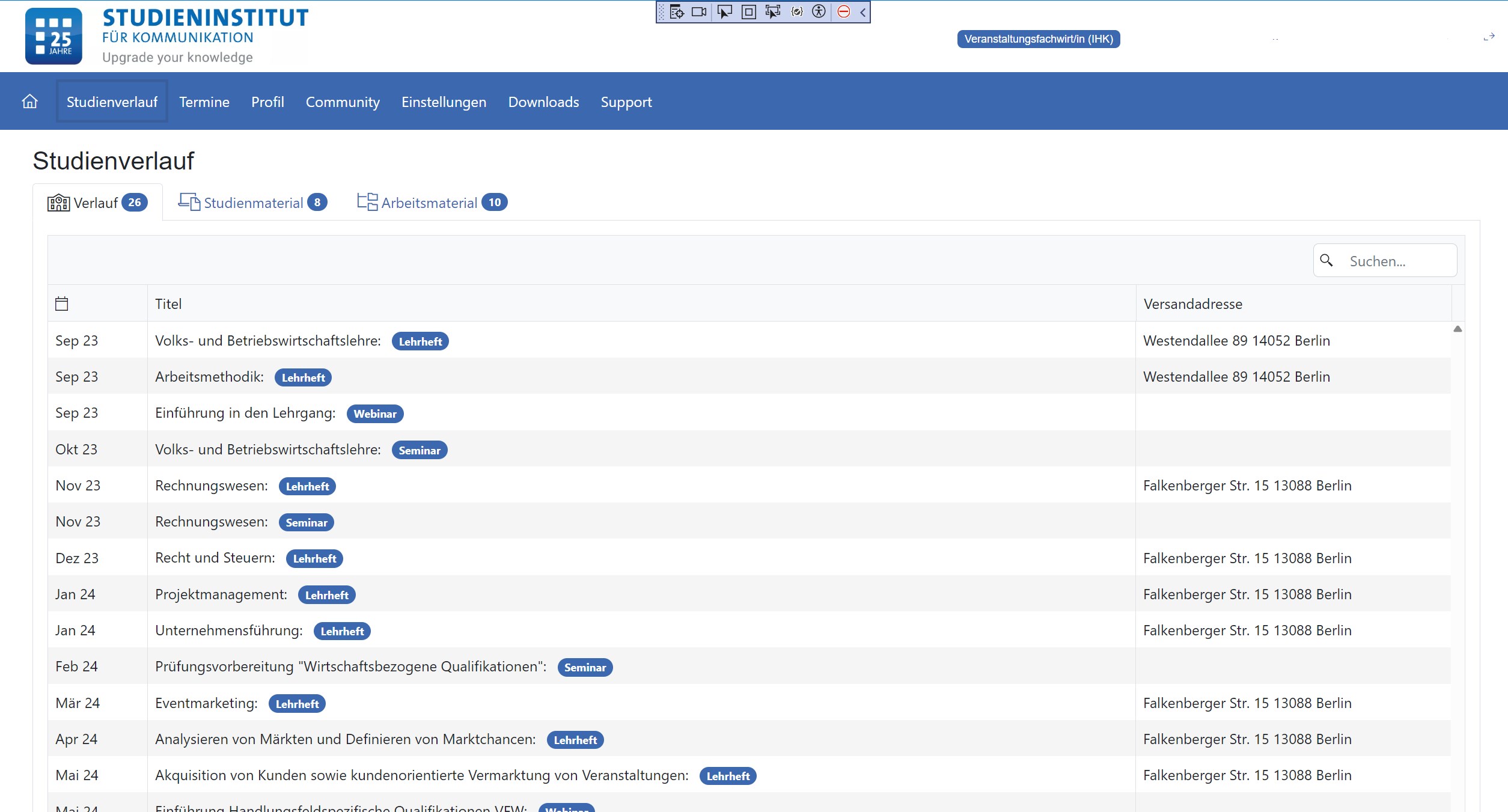Open the Termine menu item
The height and width of the screenshot is (812, 1508).
pos(204,102)
